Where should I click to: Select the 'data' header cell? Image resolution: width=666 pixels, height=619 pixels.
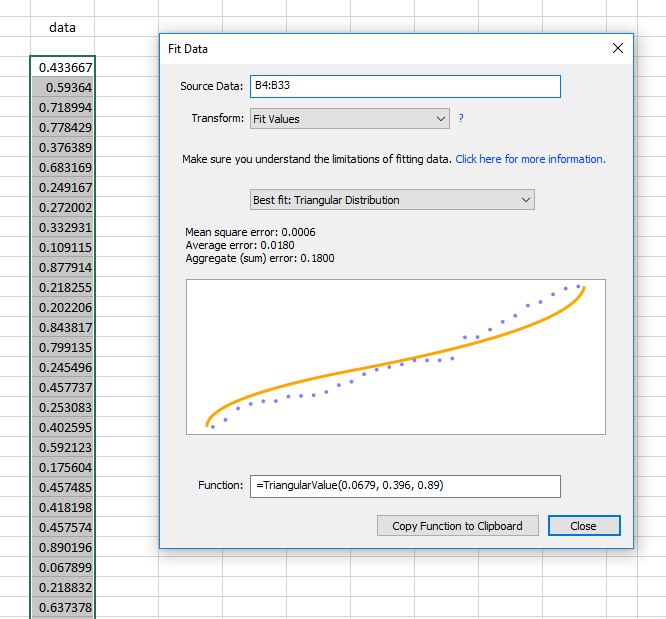pos(62,28)
